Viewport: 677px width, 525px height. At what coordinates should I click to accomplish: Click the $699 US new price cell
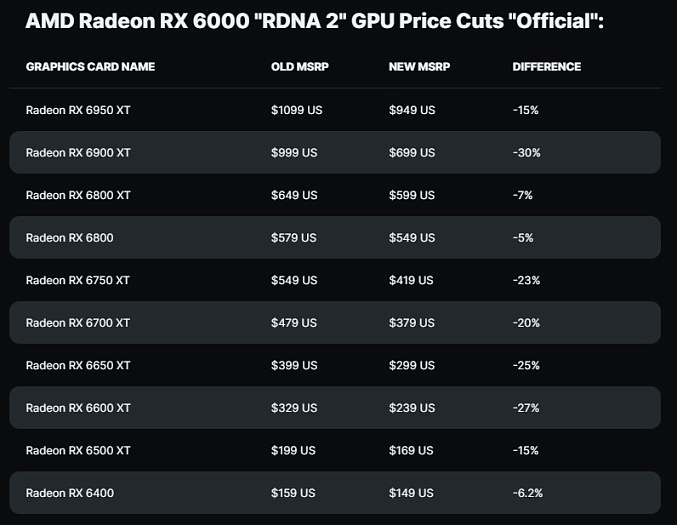point(412,152)
